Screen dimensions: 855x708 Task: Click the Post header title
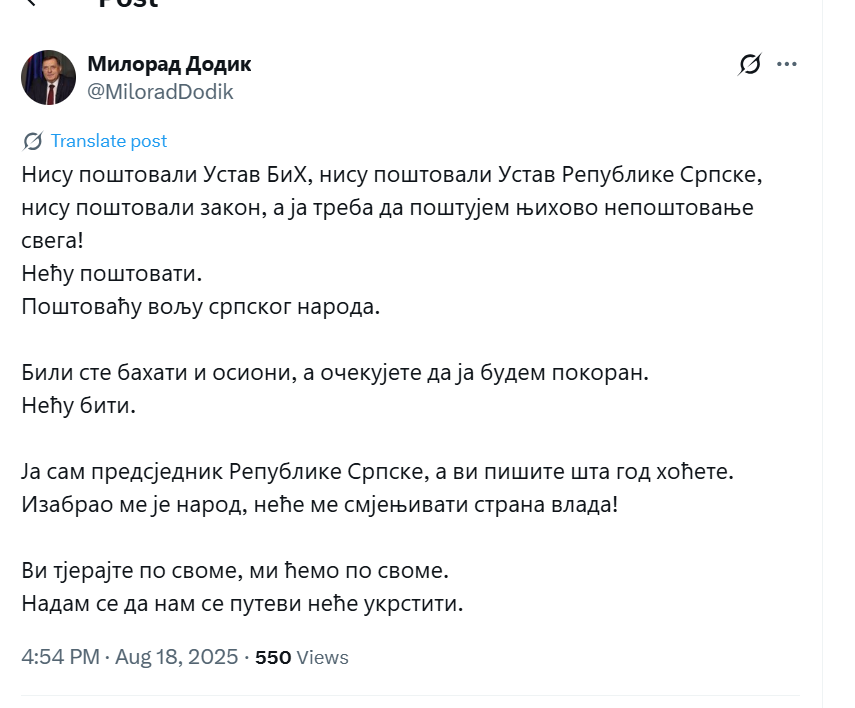(128, 3)
